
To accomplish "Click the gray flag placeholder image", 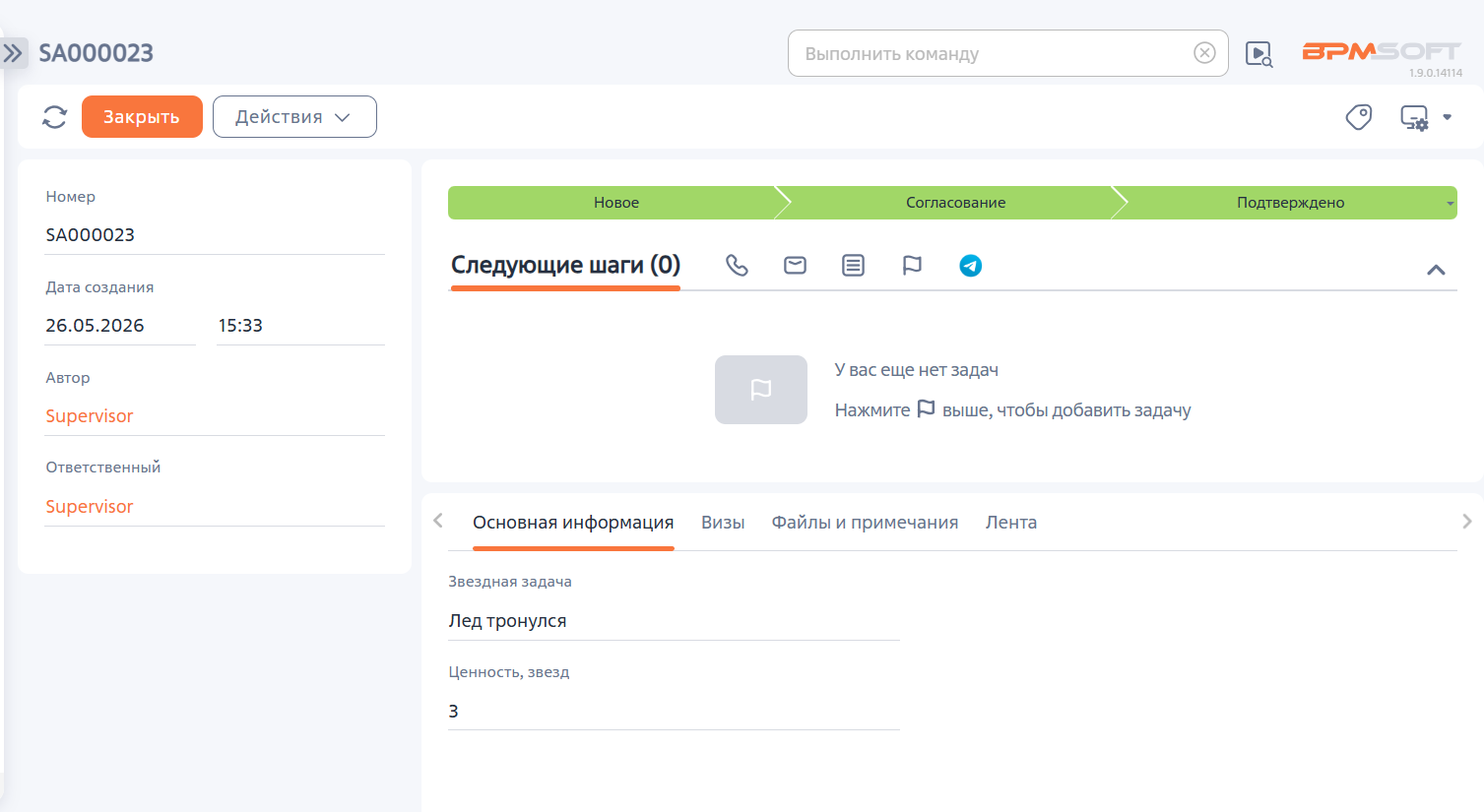I will [x=761, y=390].
